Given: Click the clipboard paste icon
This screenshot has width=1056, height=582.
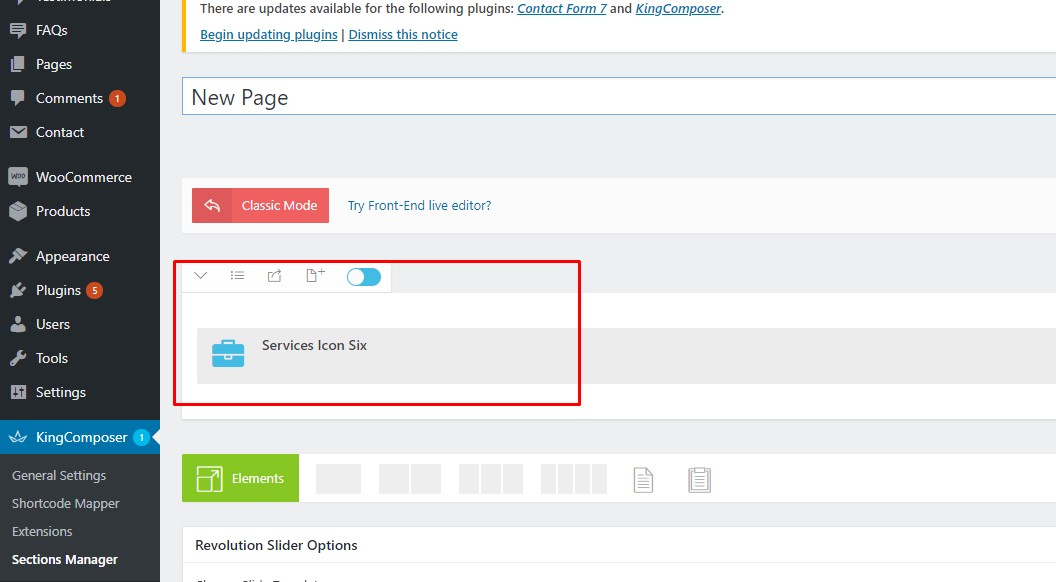Looking at the screenshot, I should coord(699,480).
